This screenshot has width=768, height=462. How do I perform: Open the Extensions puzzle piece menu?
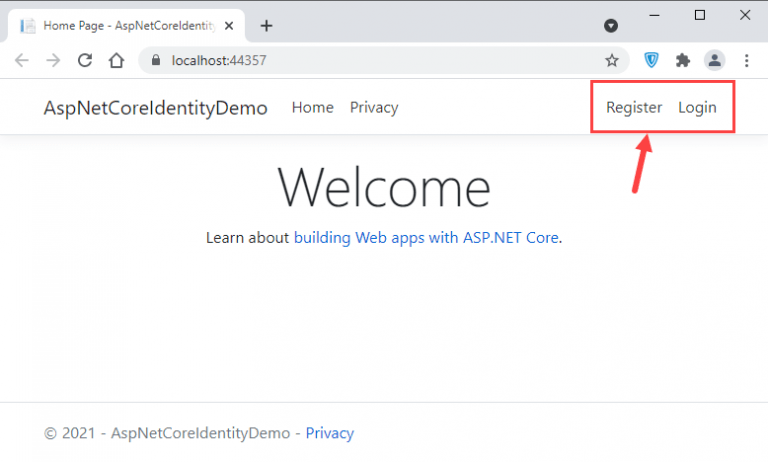point(683,60)
